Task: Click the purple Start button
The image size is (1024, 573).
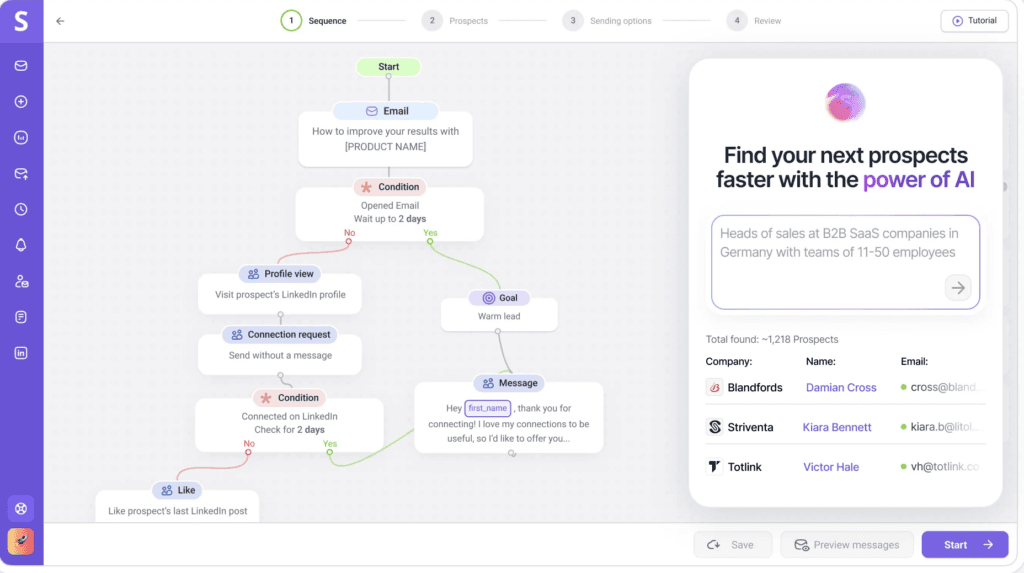Action: (x=965, y=545)
